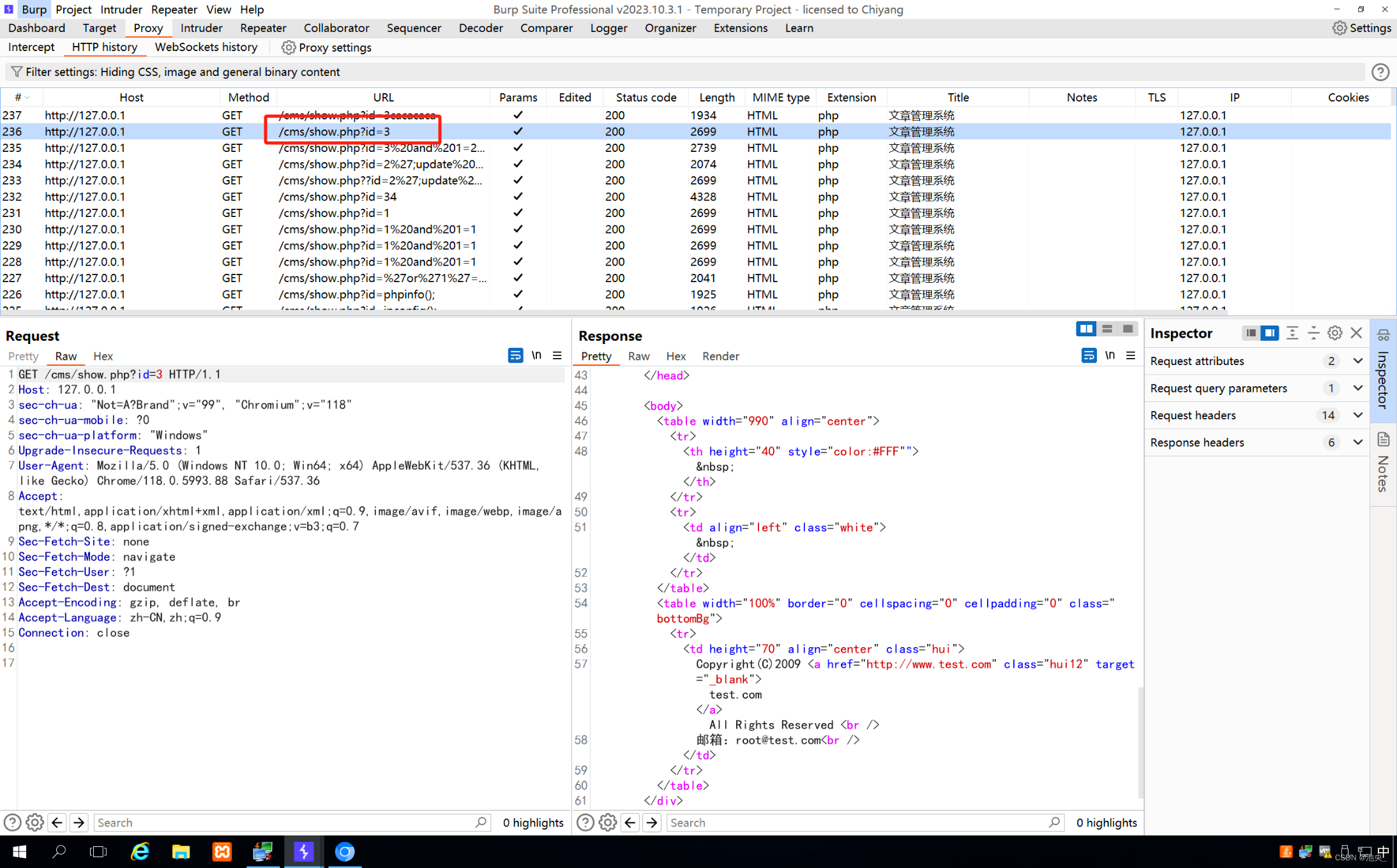Click the request search magnifier icon

pos(481,822)
